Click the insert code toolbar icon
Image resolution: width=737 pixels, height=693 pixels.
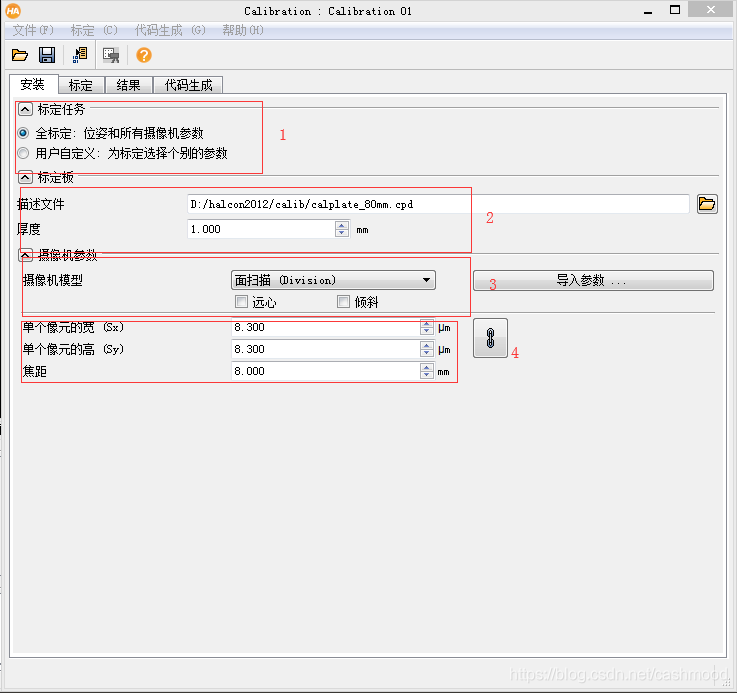point(80,55)
